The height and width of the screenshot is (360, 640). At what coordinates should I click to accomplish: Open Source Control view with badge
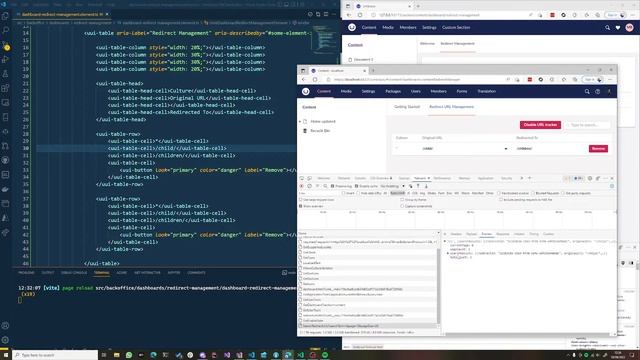5,46
